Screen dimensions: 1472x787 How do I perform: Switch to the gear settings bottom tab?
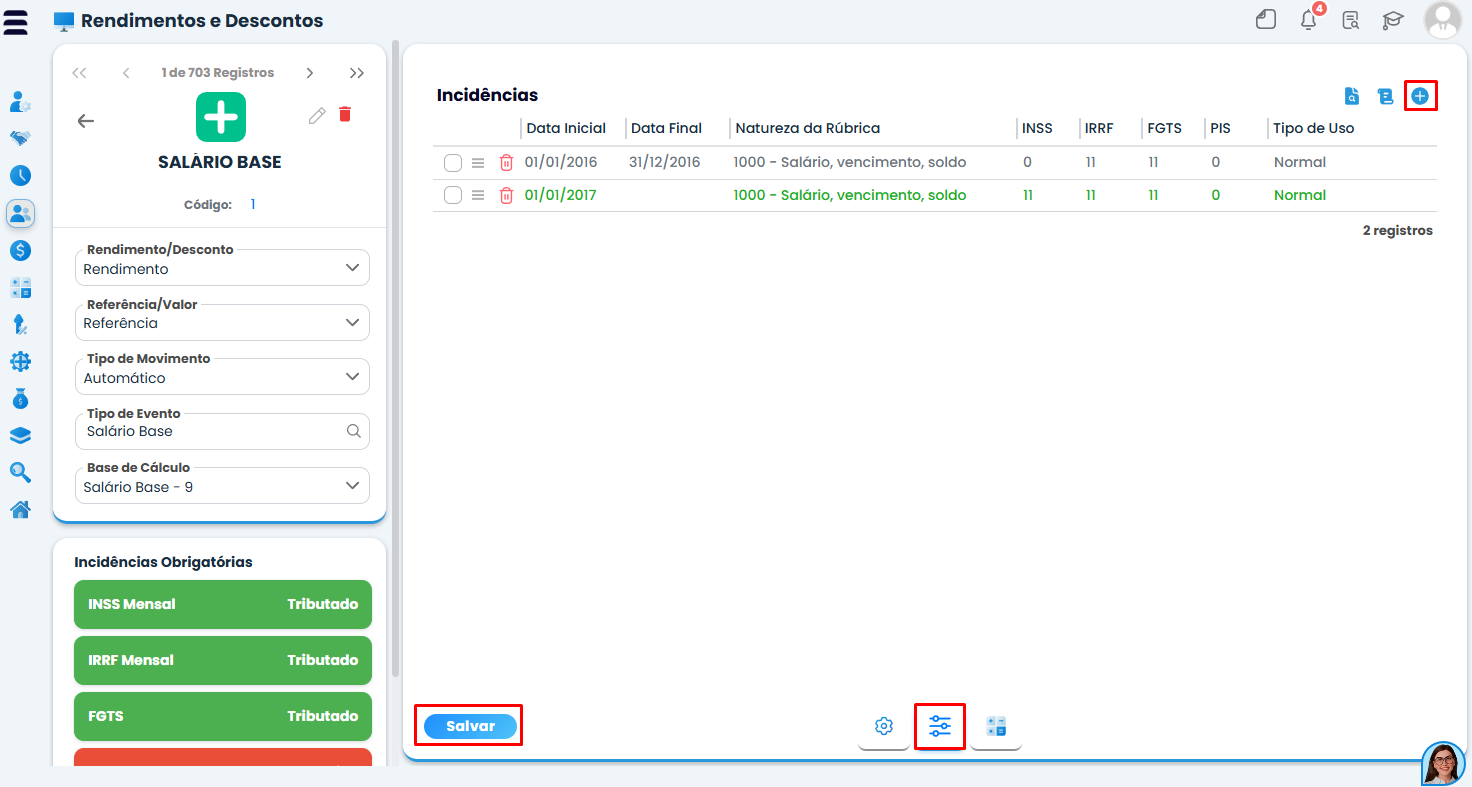point(884,727)
